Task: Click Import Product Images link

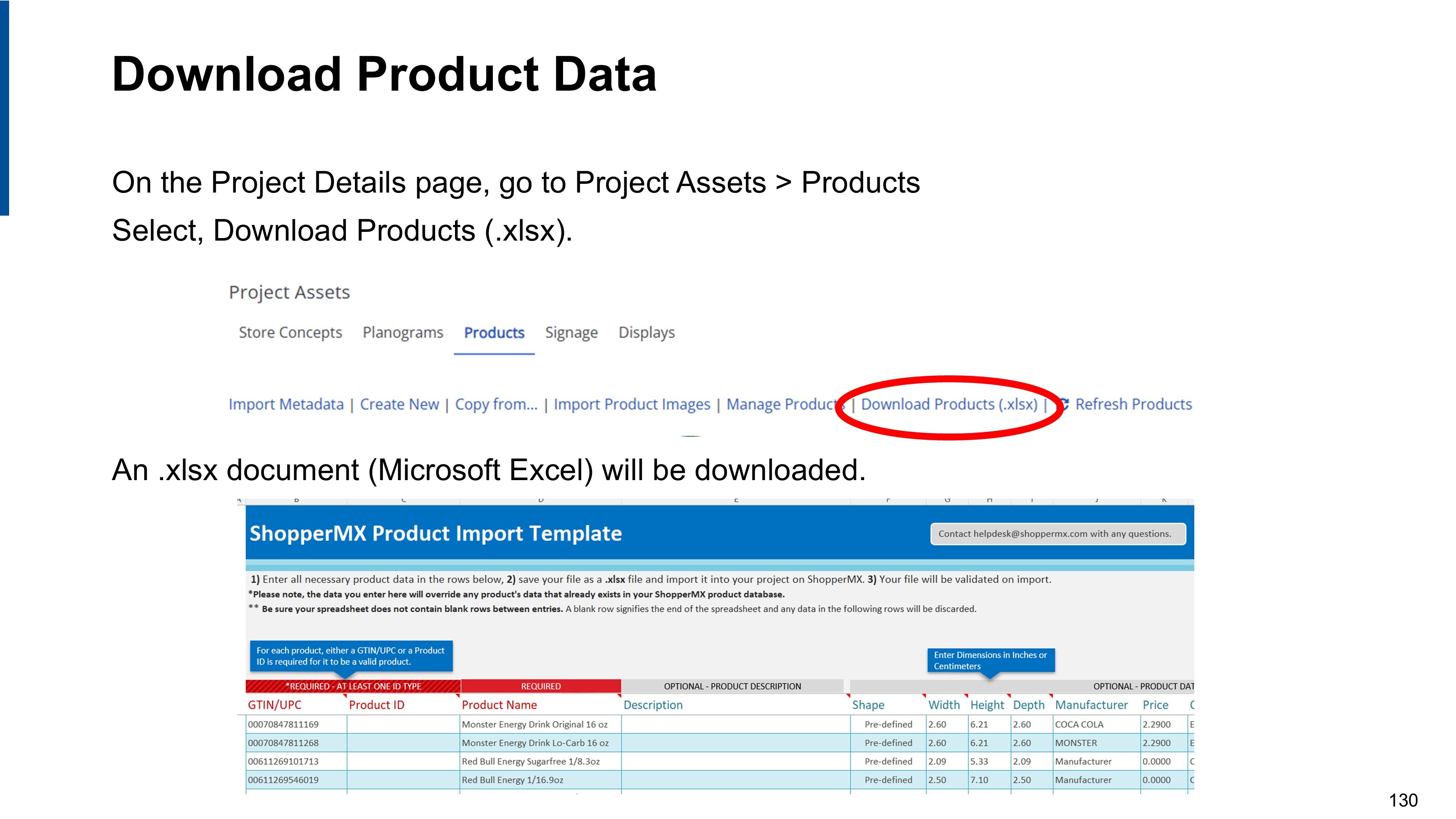Action: point(631,404)
